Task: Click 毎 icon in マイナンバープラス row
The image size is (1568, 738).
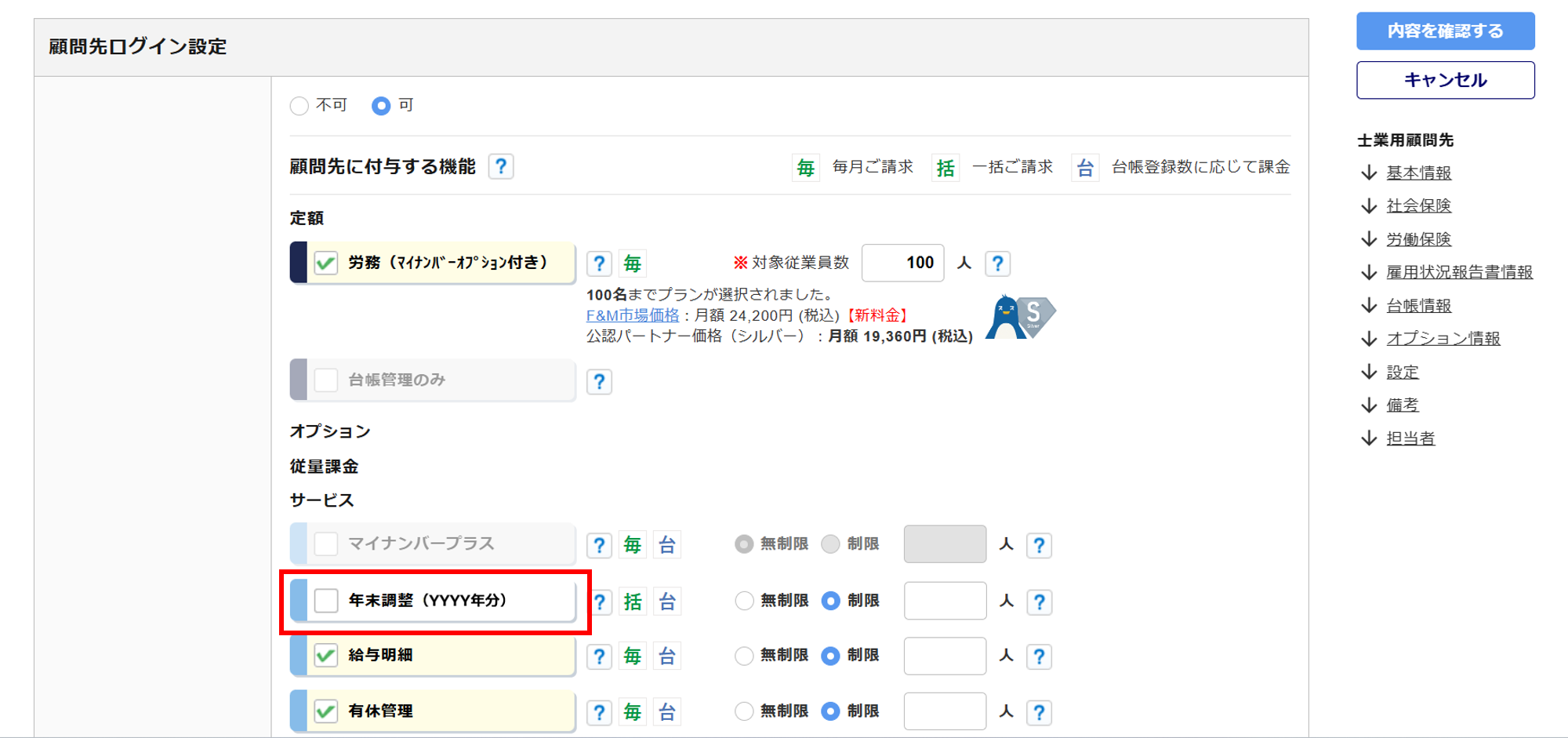Action: 633,545
